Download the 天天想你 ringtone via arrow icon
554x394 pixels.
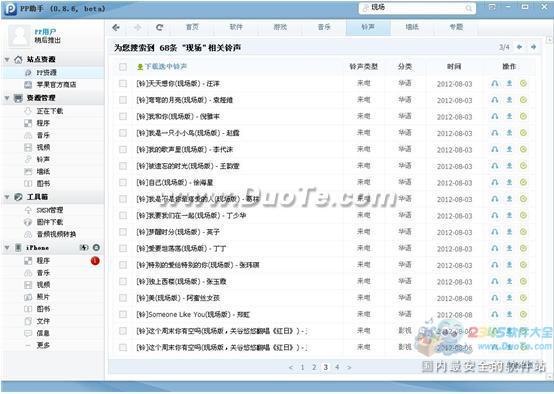click(x=509, y=83)
